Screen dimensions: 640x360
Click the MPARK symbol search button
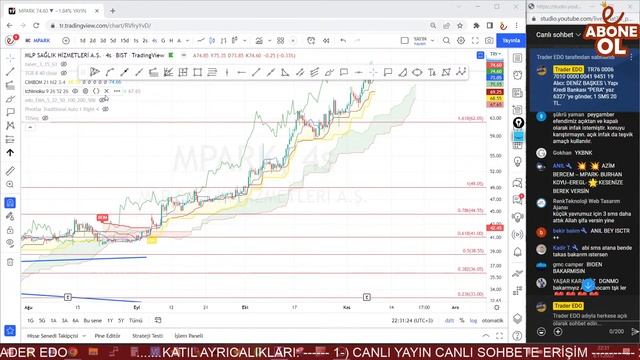coord(38,40)
